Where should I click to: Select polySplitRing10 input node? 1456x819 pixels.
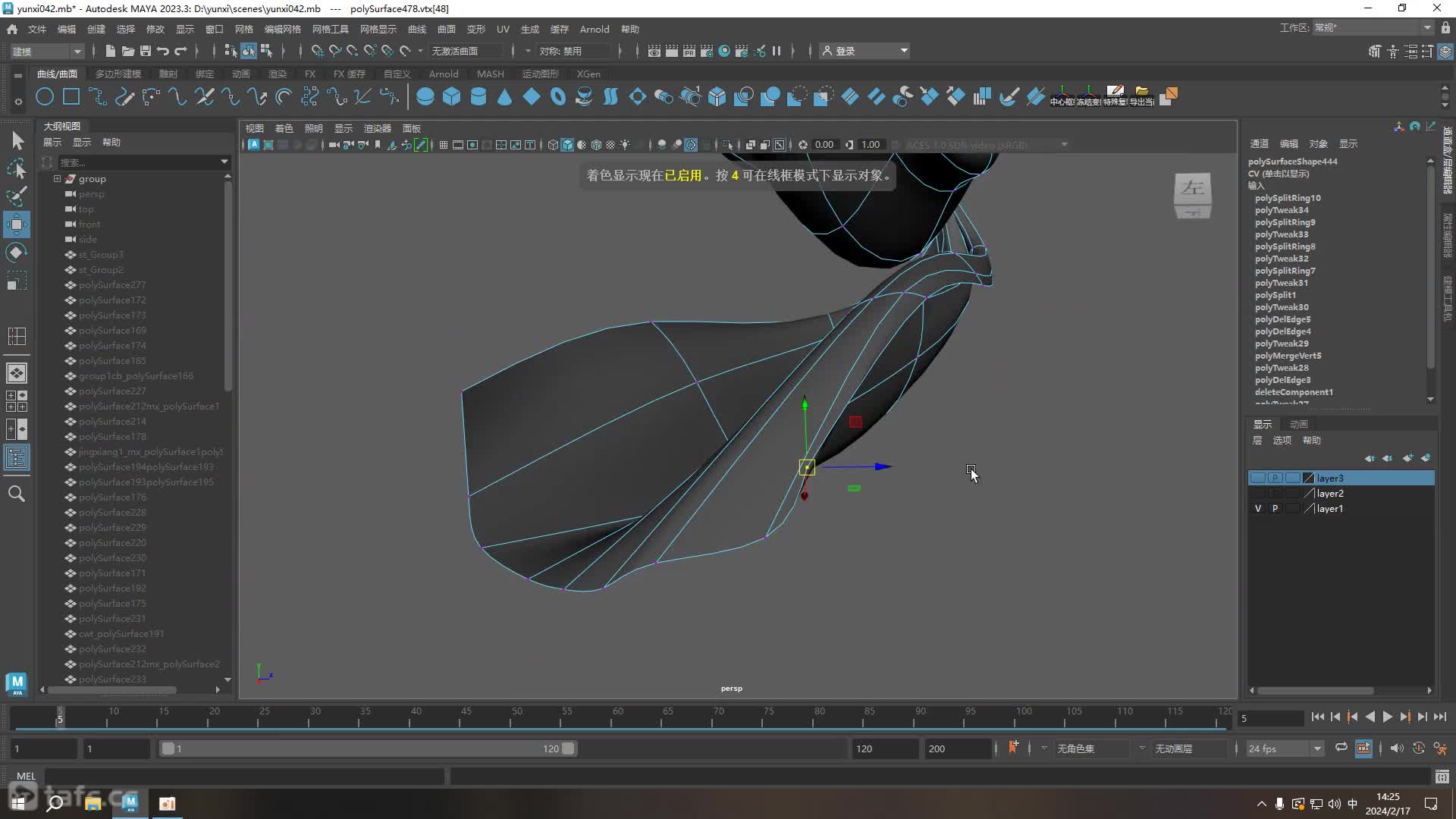1288,198
